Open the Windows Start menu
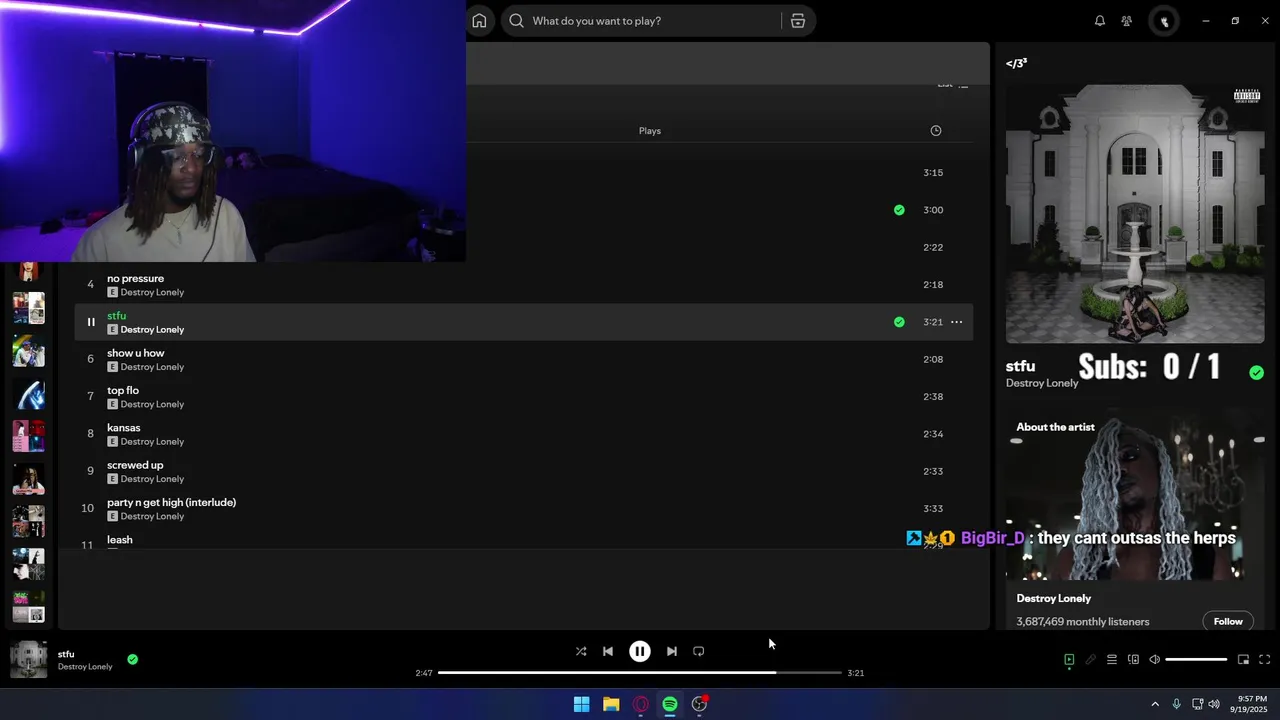1280x720 pixels. (x=581, y=704)
